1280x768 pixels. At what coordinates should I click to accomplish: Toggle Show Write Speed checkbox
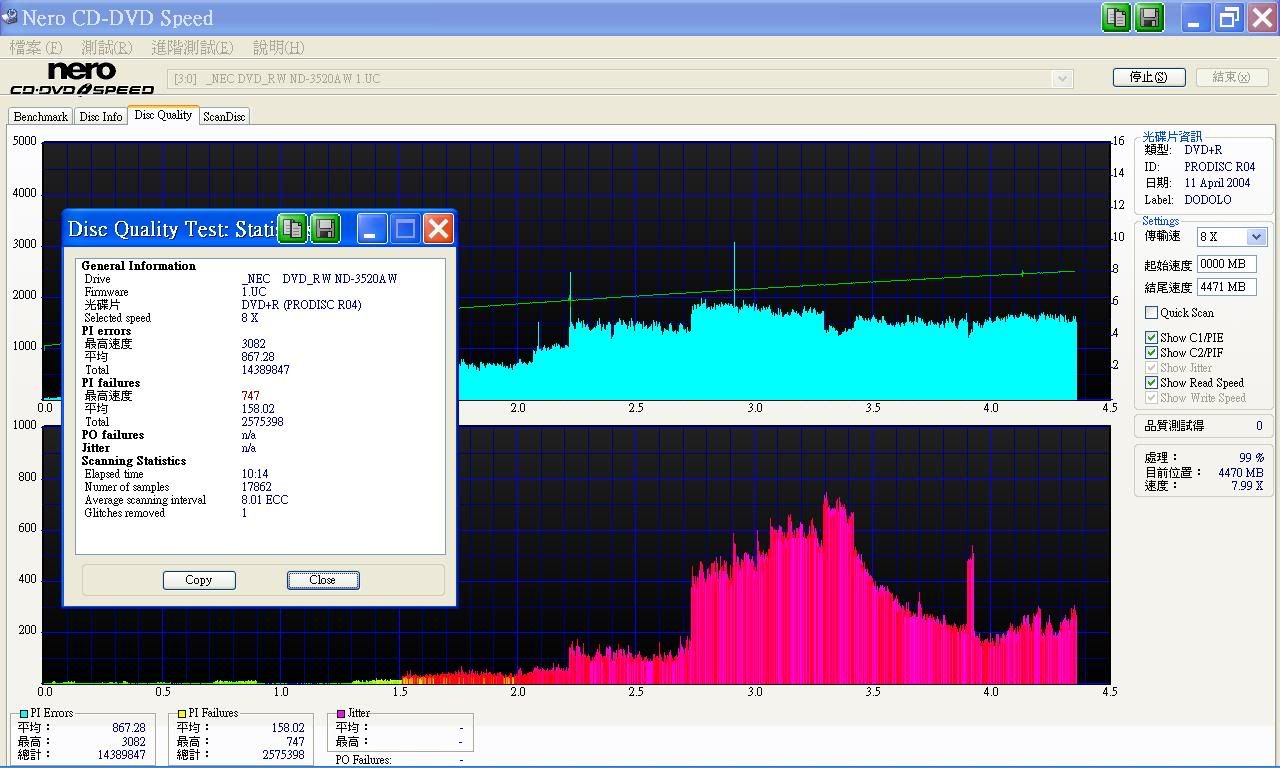coord(1152,398)
